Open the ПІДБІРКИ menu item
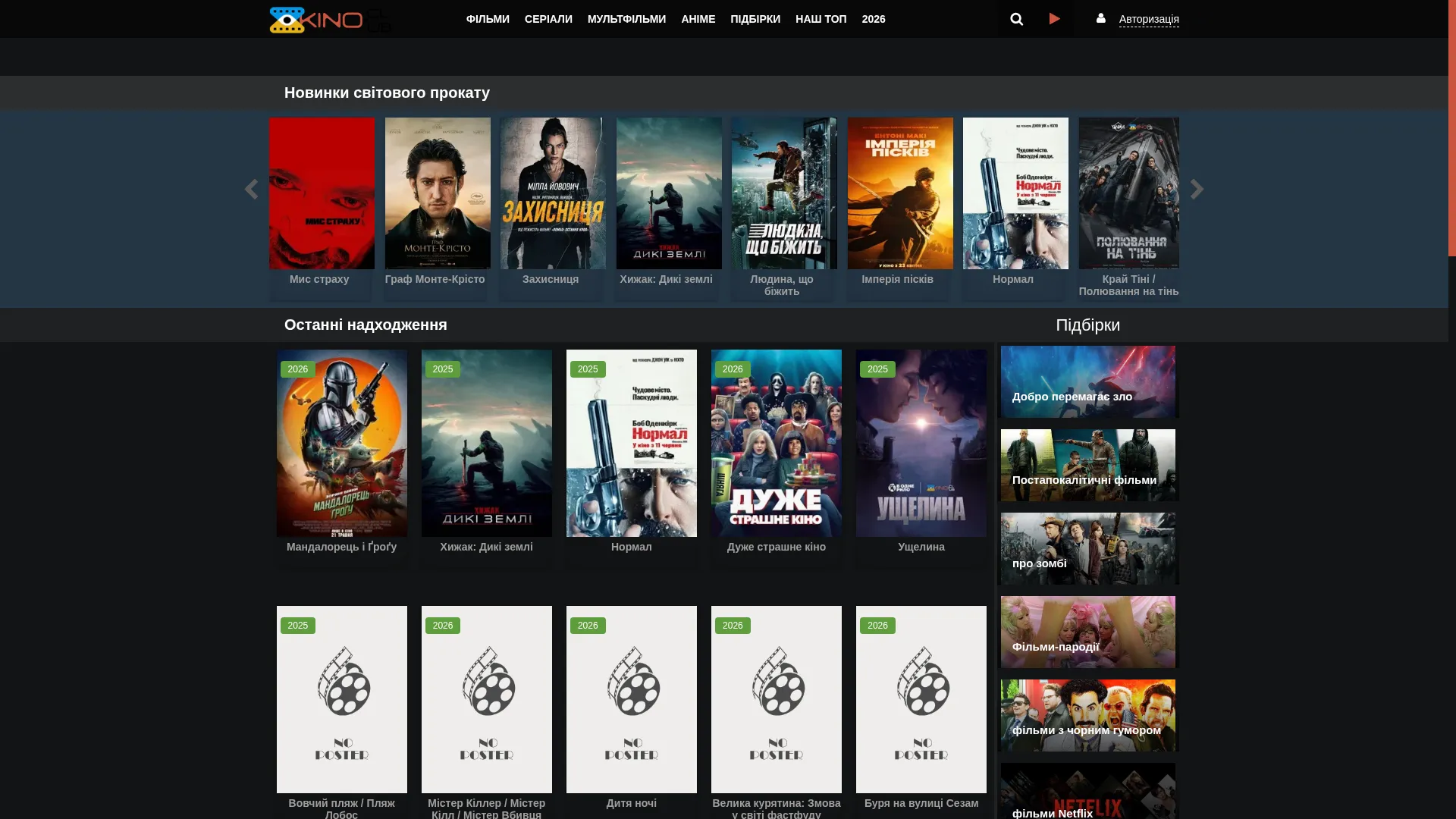1456x819 pixels. (755, 19)
